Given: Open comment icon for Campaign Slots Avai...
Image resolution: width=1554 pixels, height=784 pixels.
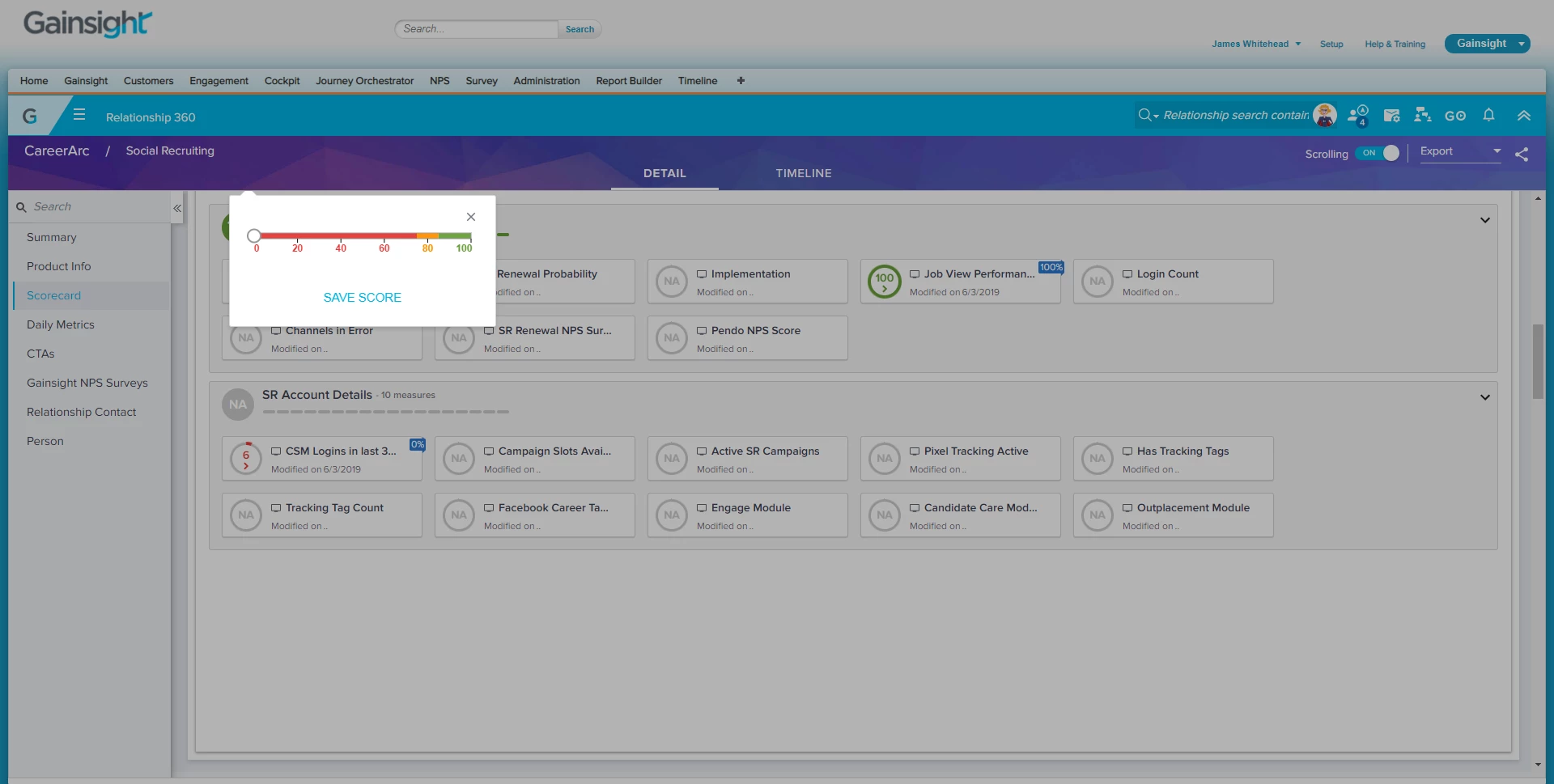Looking at the screenshot, I should (x=489, y=451).
